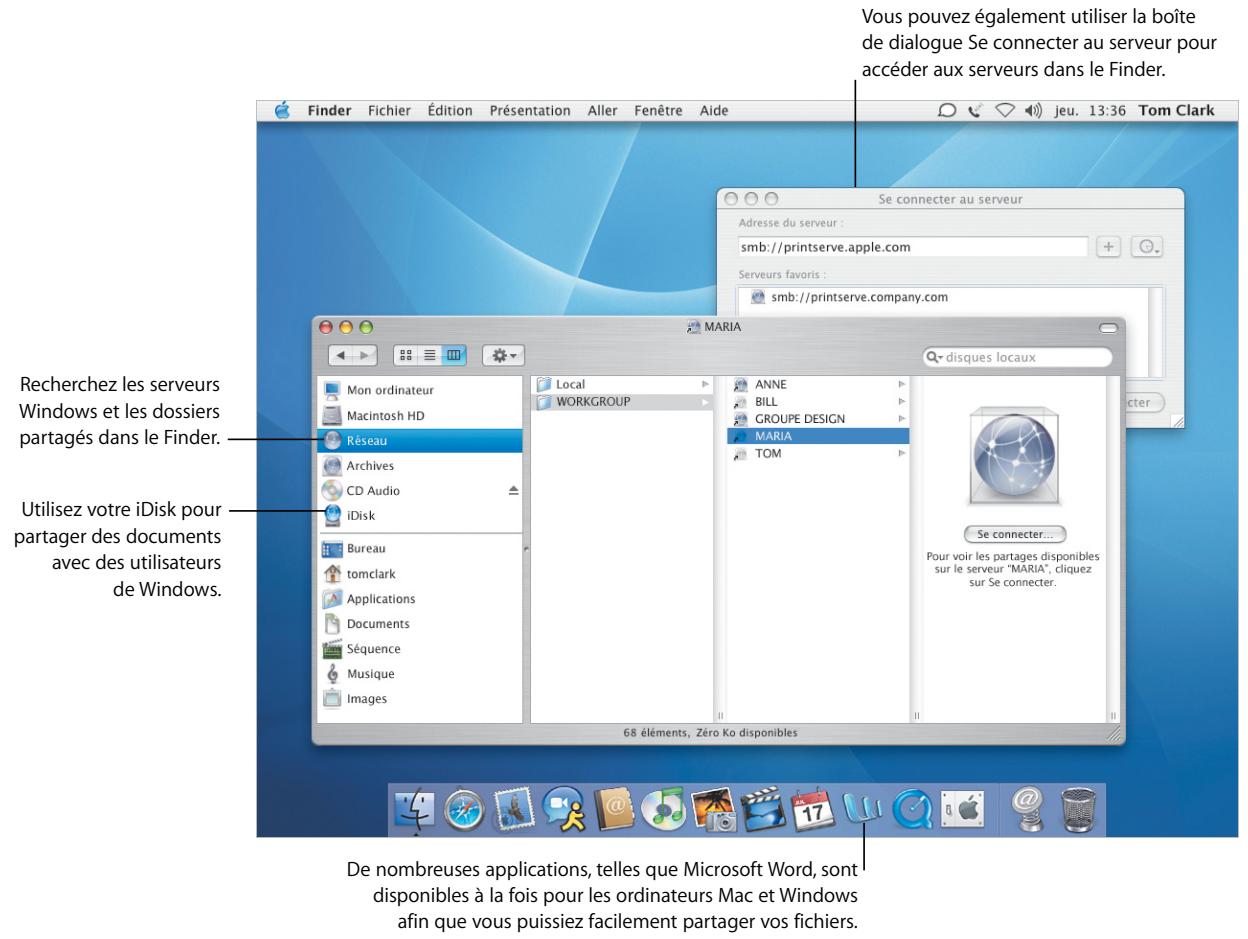Open the Action gear dropdown menu
This screenshot has width=1248, height=939.
coord(502,356)
